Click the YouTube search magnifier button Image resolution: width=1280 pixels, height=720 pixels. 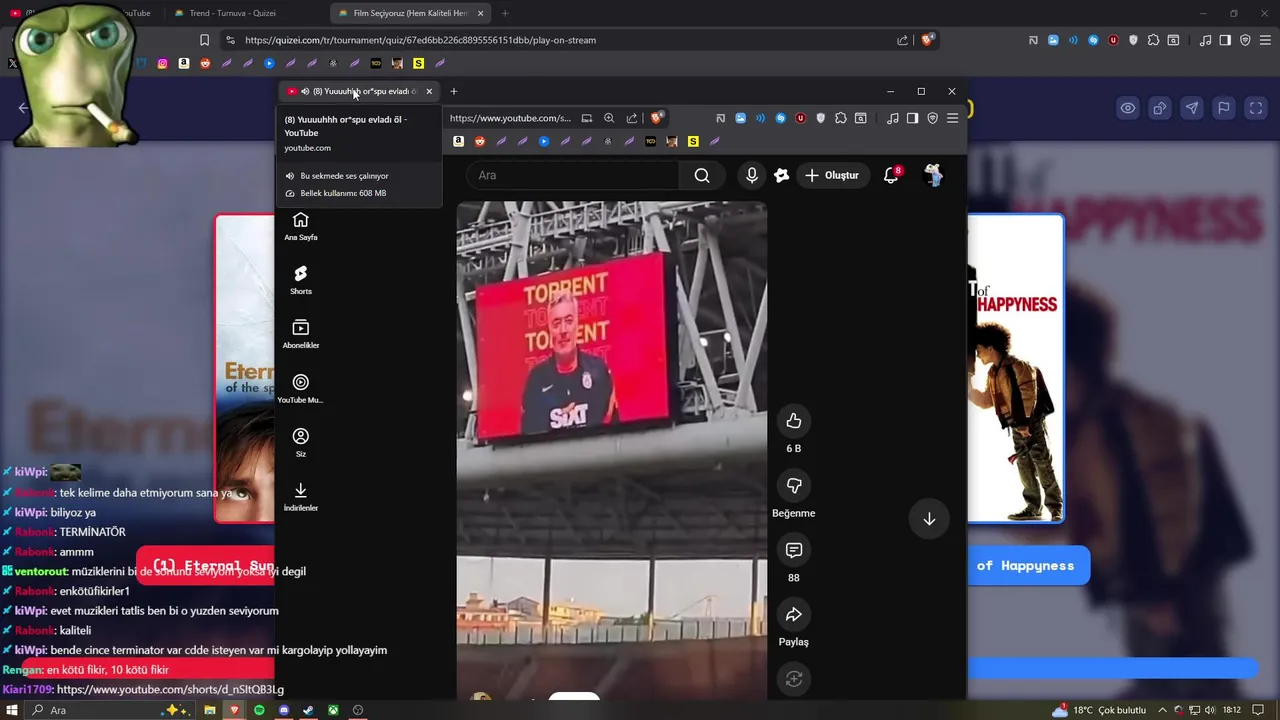click(x=702, y=176)
